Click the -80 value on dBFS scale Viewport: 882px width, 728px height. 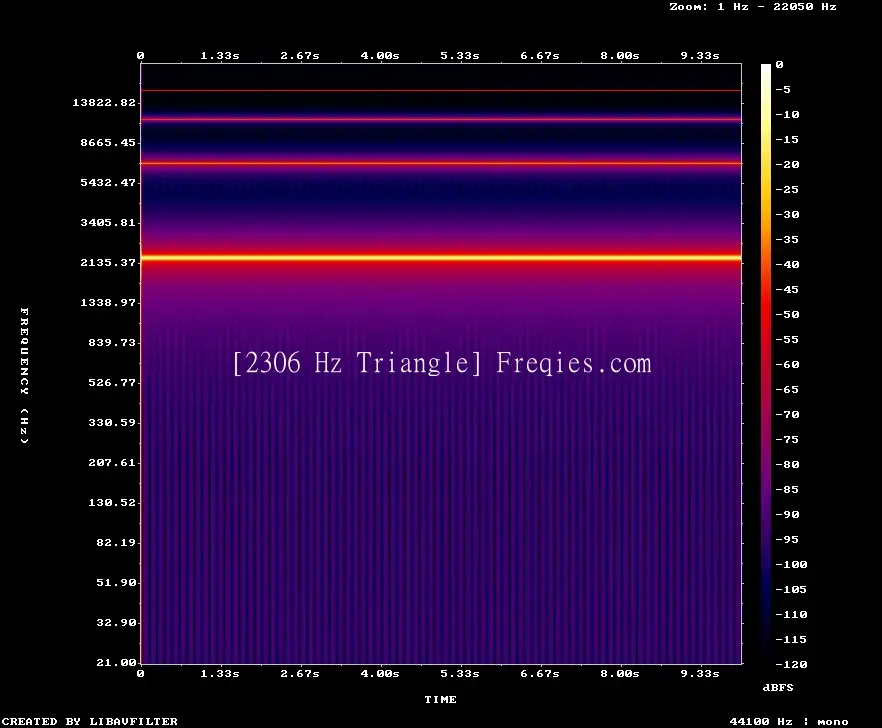tap(788, 464)
